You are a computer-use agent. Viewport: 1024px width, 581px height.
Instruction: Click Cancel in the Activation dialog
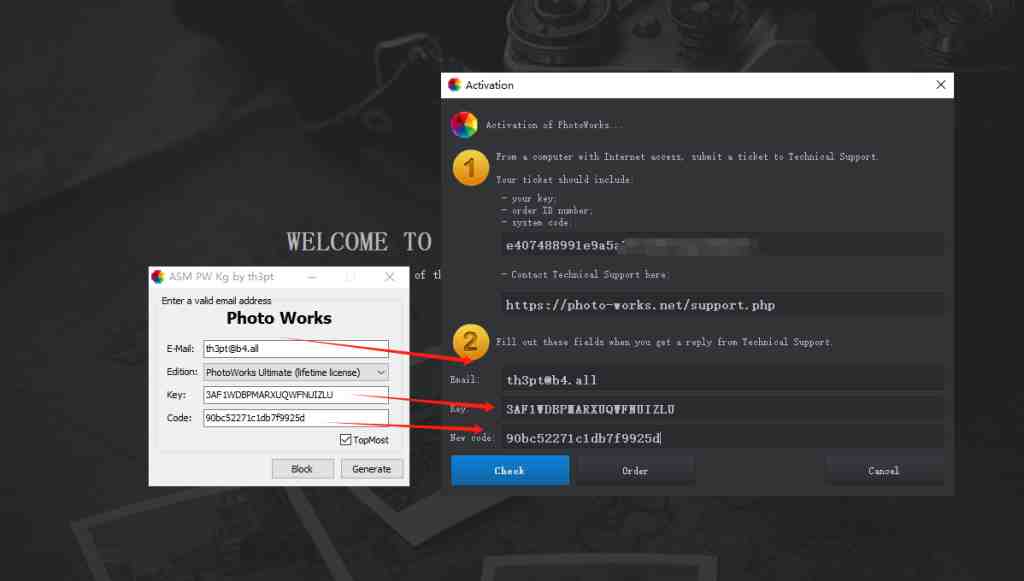pyautogui.click(x=884, y=470)
